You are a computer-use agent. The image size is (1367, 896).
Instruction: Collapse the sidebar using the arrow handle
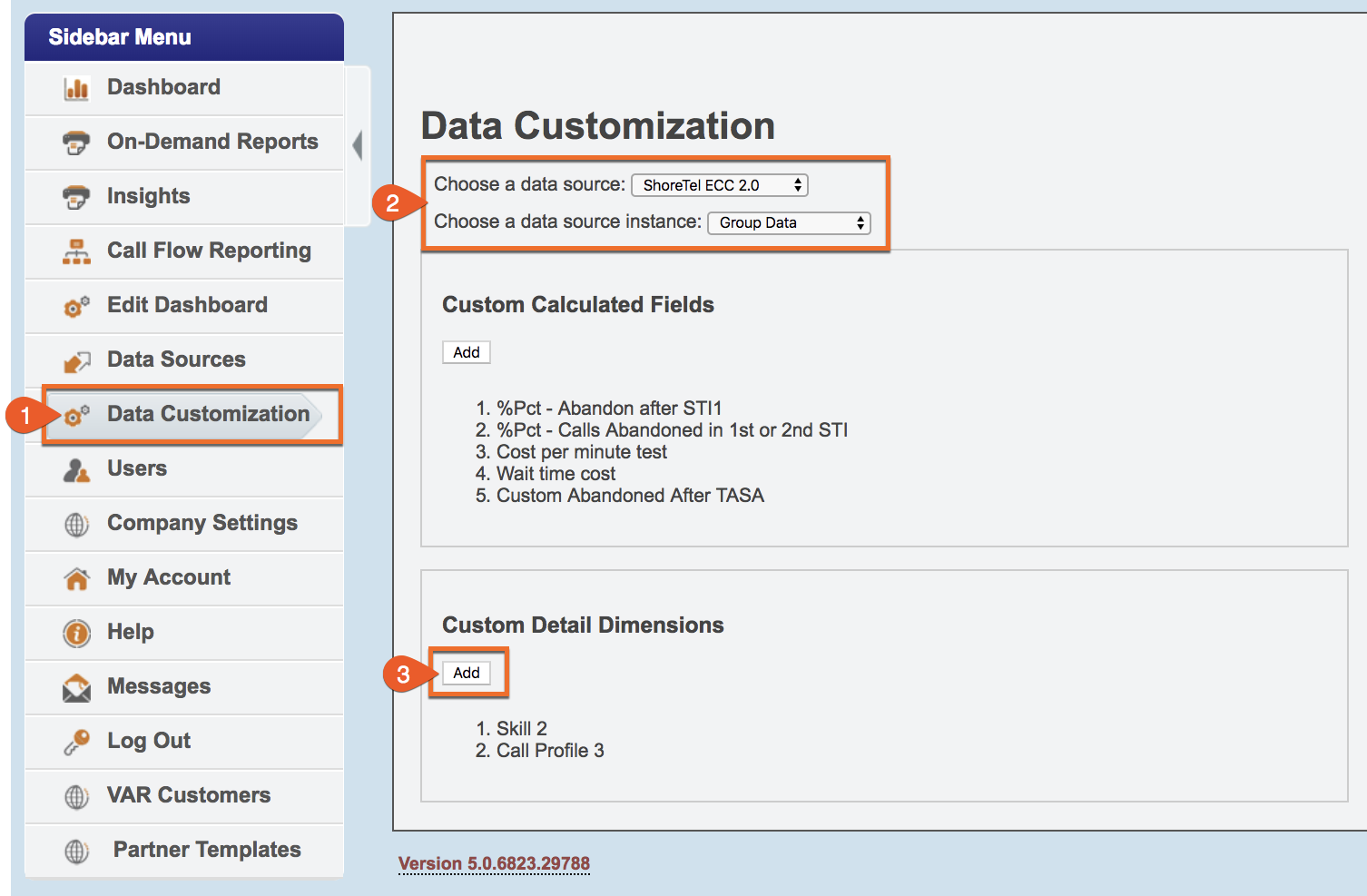click(x=358, y=145)
